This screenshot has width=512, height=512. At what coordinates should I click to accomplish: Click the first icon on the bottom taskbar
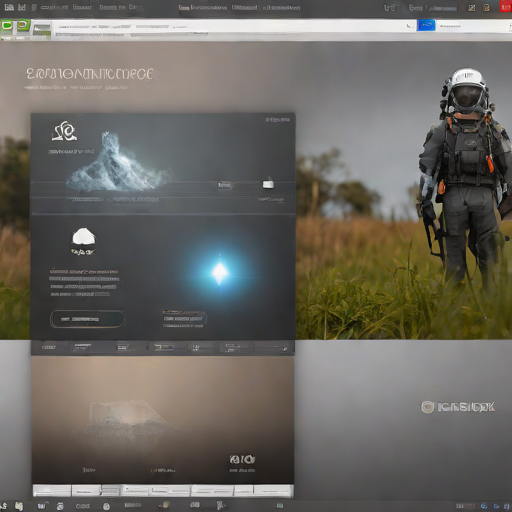(x=4, y=506)
